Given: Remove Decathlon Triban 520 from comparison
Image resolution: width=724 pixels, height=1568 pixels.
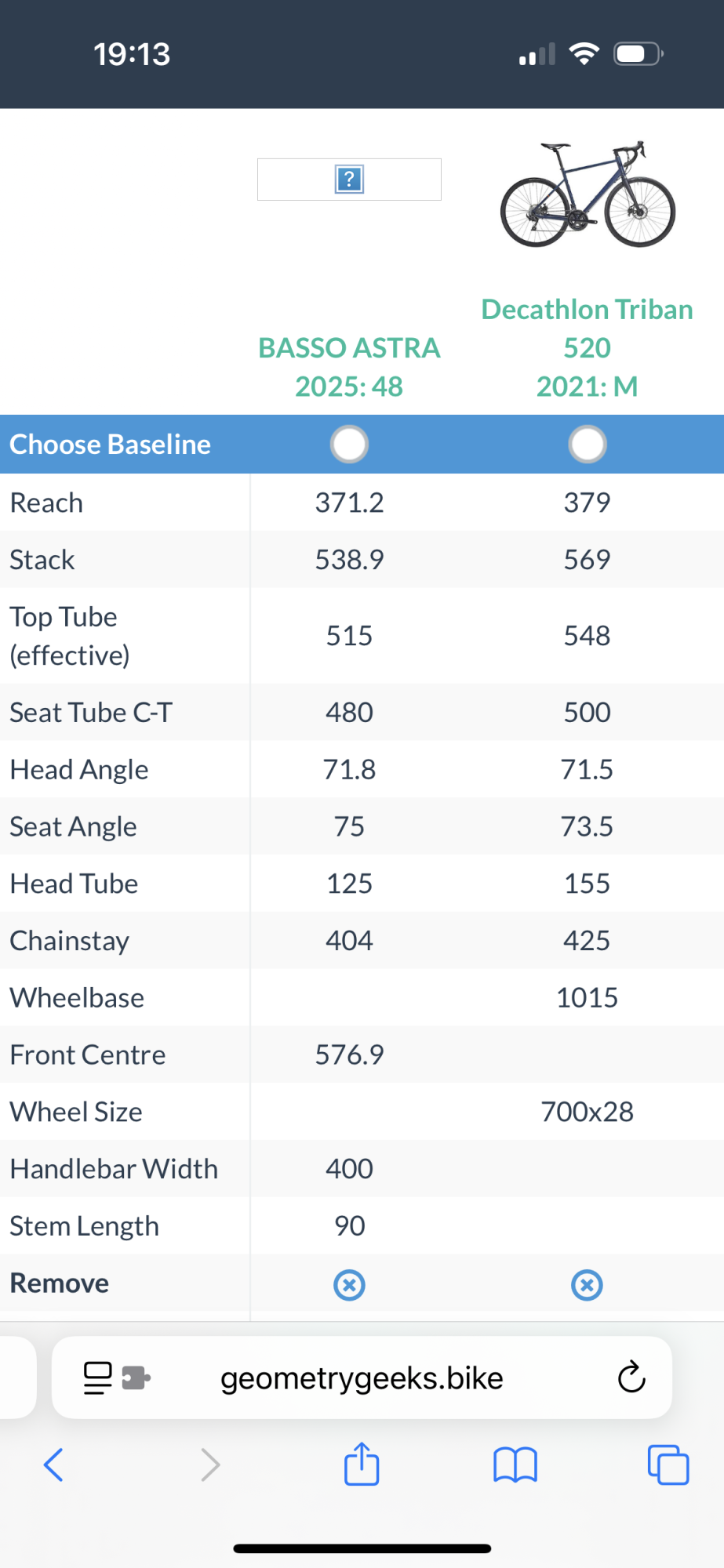Looking at the screenshot, I should (587, 1285).
